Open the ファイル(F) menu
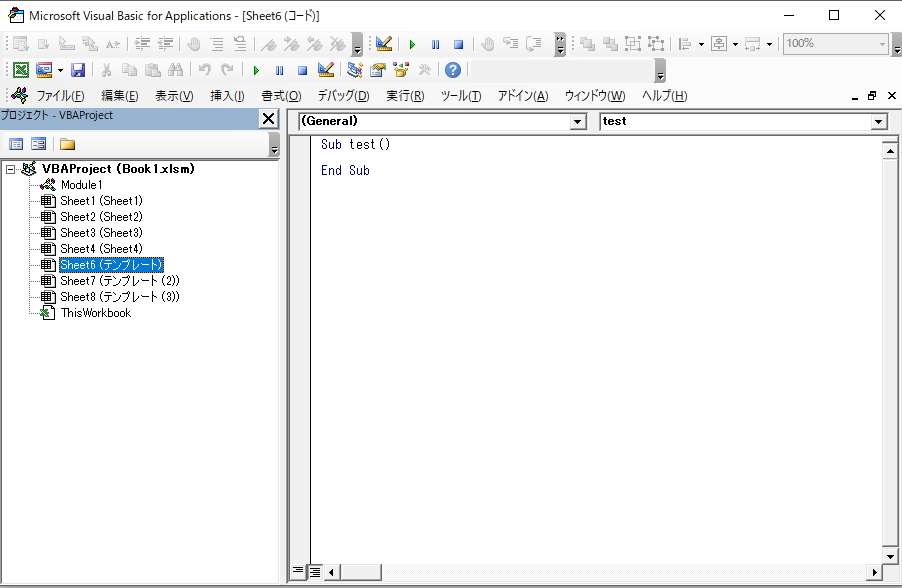The height and width of the screenshot is (588, 902). (x=60, y=96)
